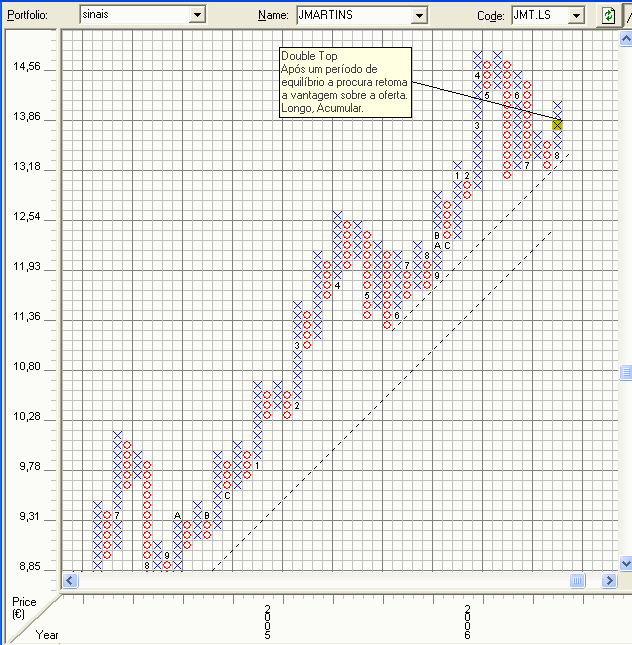Screen dimensions: 632x645
Task: Click the Year axis title
Action: pos(47,635)
